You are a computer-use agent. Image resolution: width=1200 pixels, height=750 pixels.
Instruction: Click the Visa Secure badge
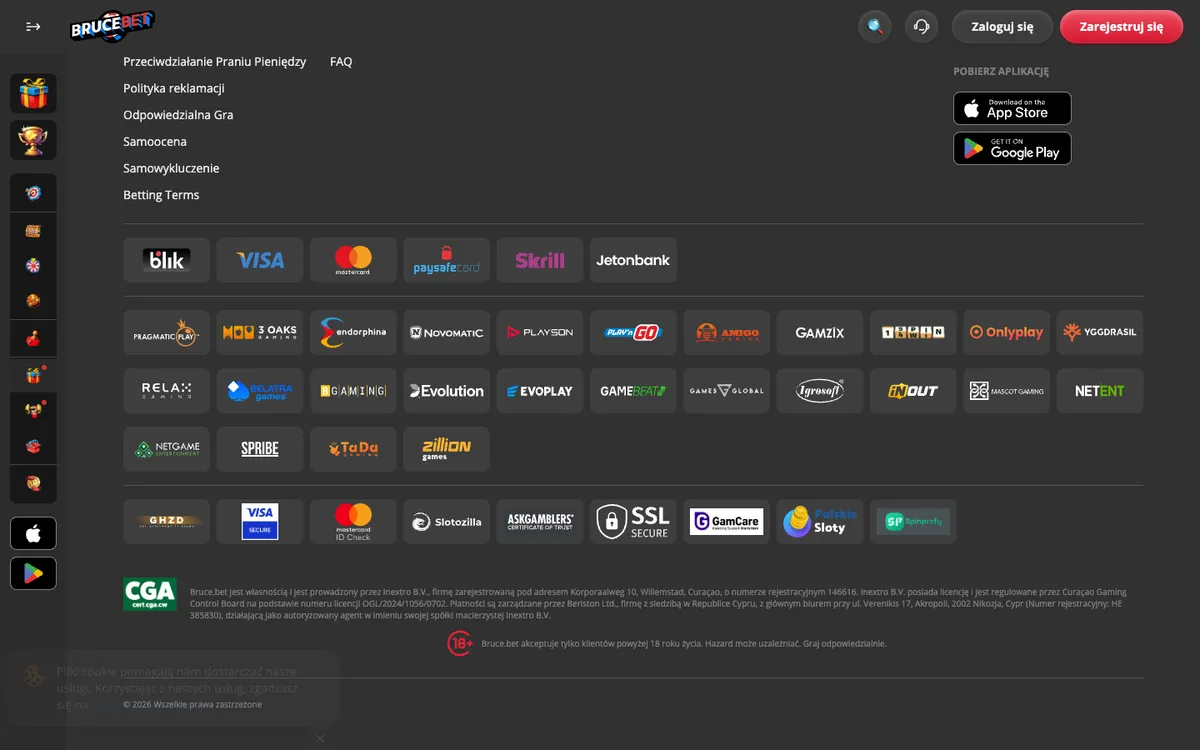pos(260,522)
